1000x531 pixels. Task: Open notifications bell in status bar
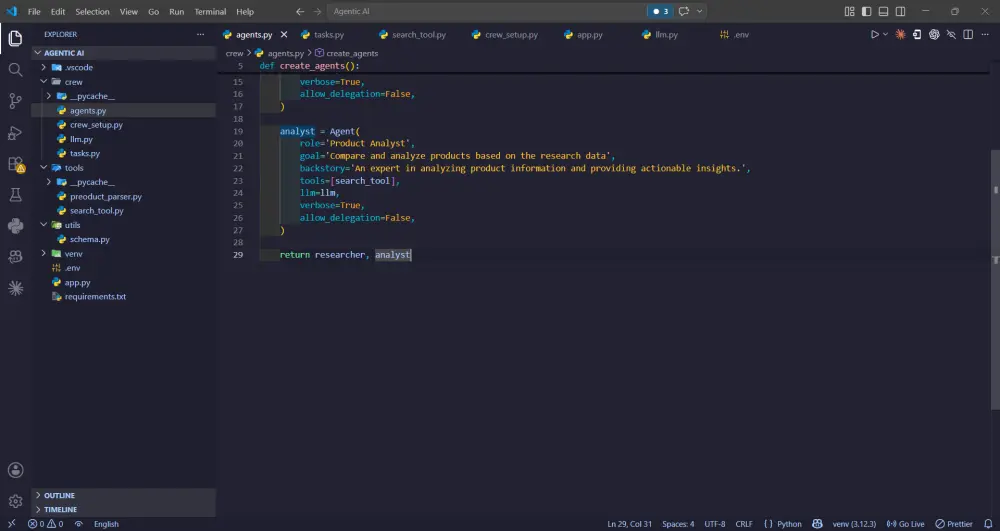(x=988, y=524)
